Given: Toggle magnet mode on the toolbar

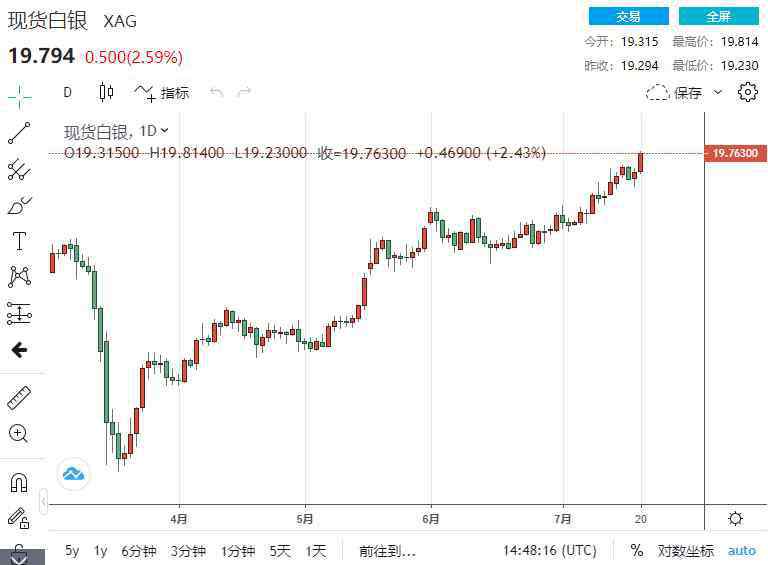Looking at the screenshot, I should click(x=19, y=482).
